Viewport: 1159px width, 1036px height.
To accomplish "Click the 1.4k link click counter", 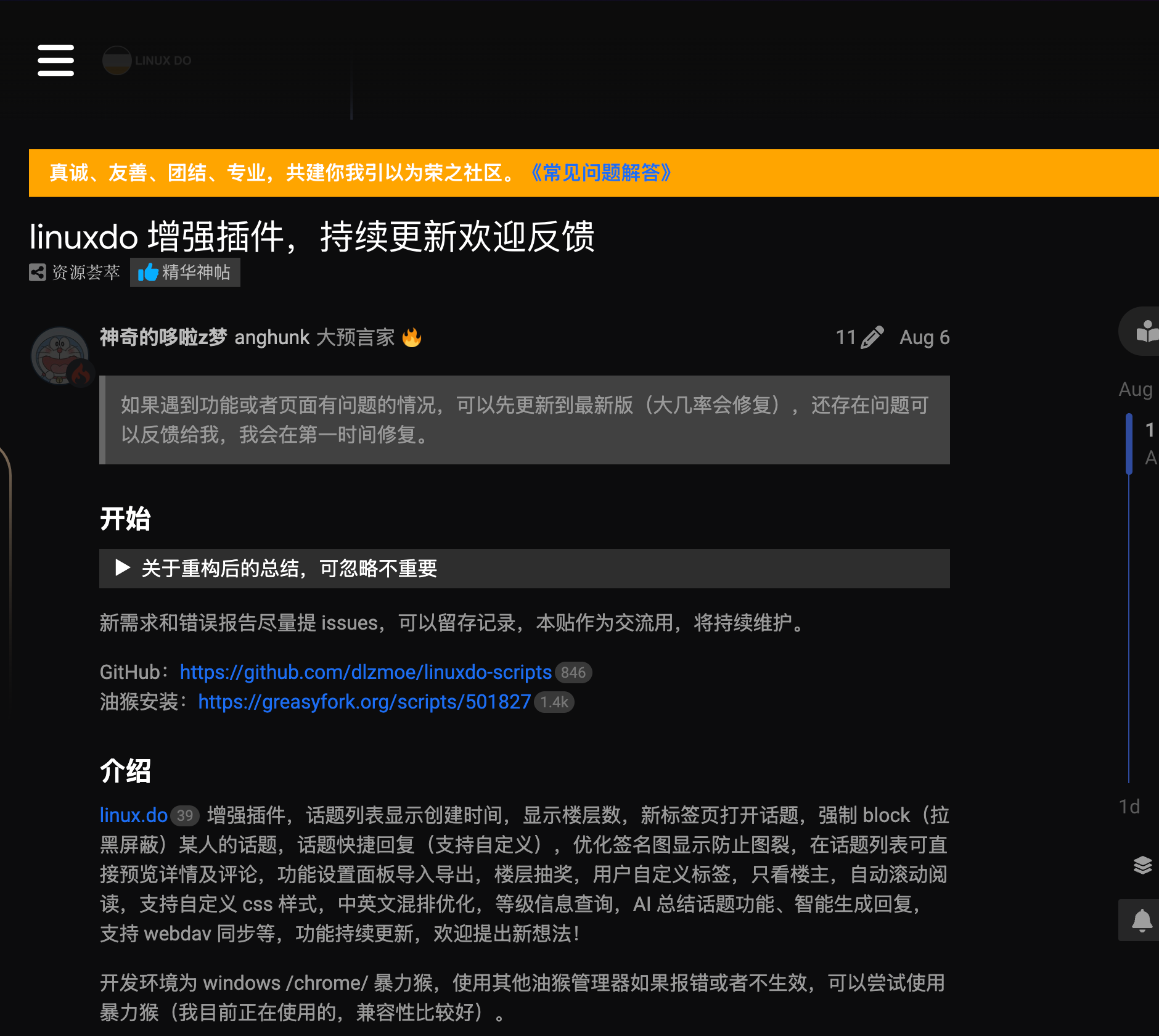I will pos(554,702).
